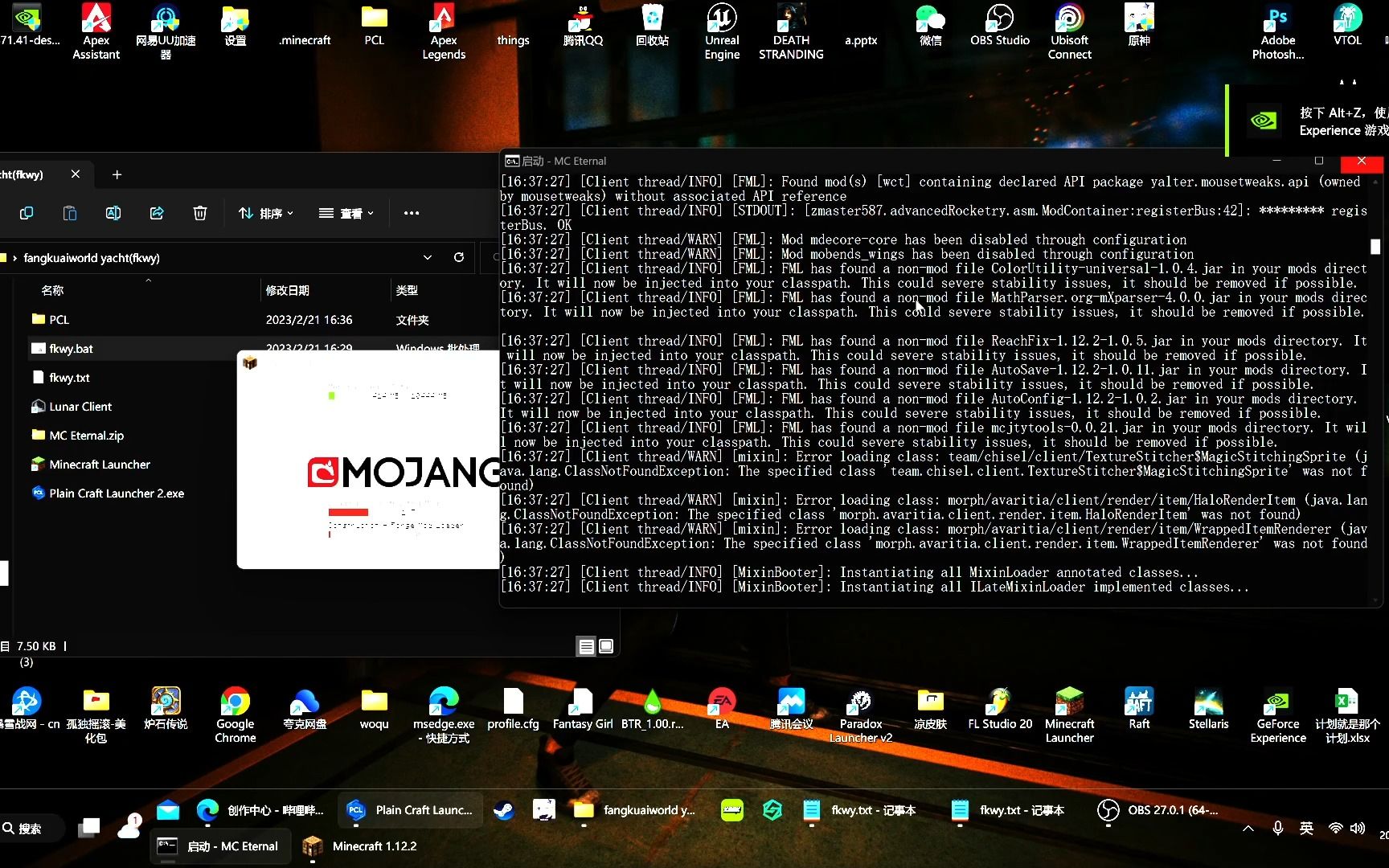Toggle the microphone icon in system tray
Viewport: 1389px width, 868px height.
pos(1277,828)
